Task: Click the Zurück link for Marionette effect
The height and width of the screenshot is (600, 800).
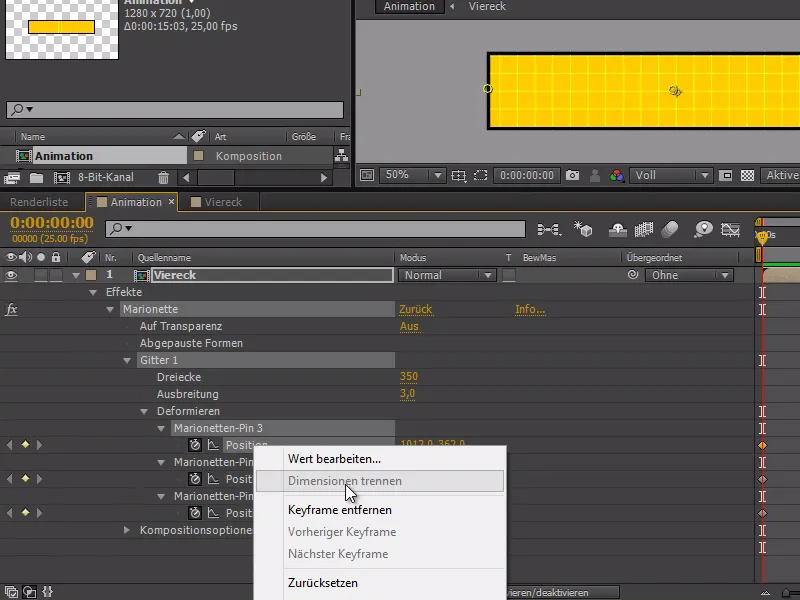Action: (415, 309)
